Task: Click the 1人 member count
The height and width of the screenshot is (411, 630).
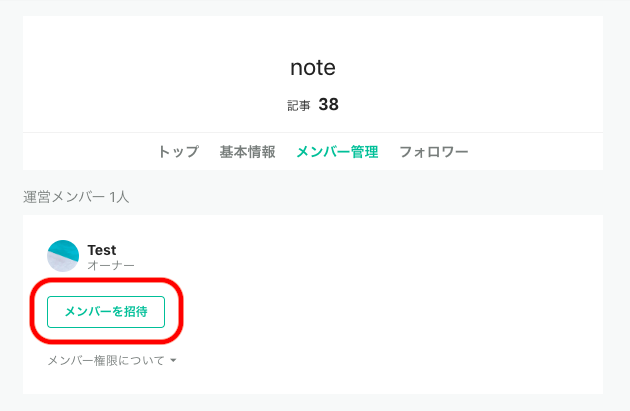Action: coord(119,197)
